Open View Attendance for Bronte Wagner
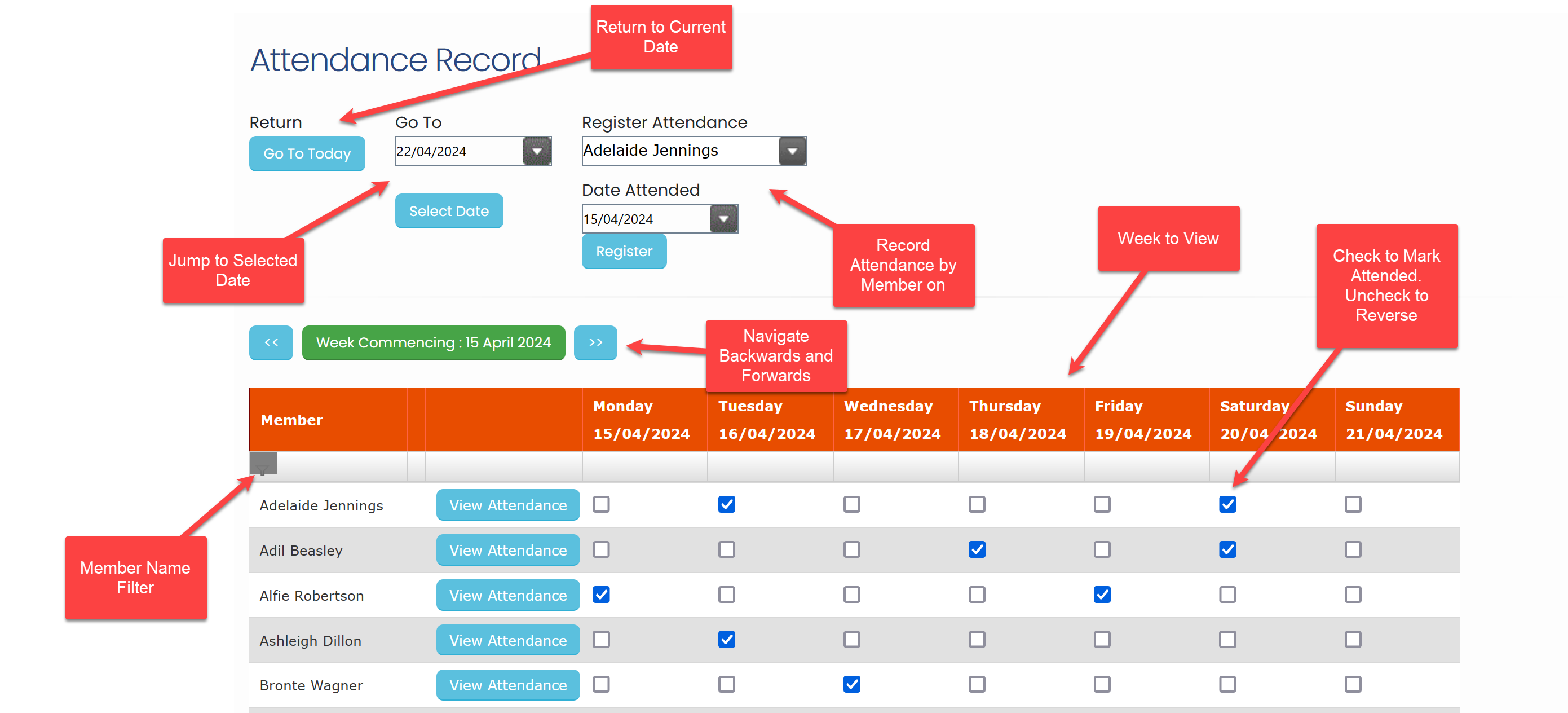Screen dimensions: 1568x713 tap(507, 685)
